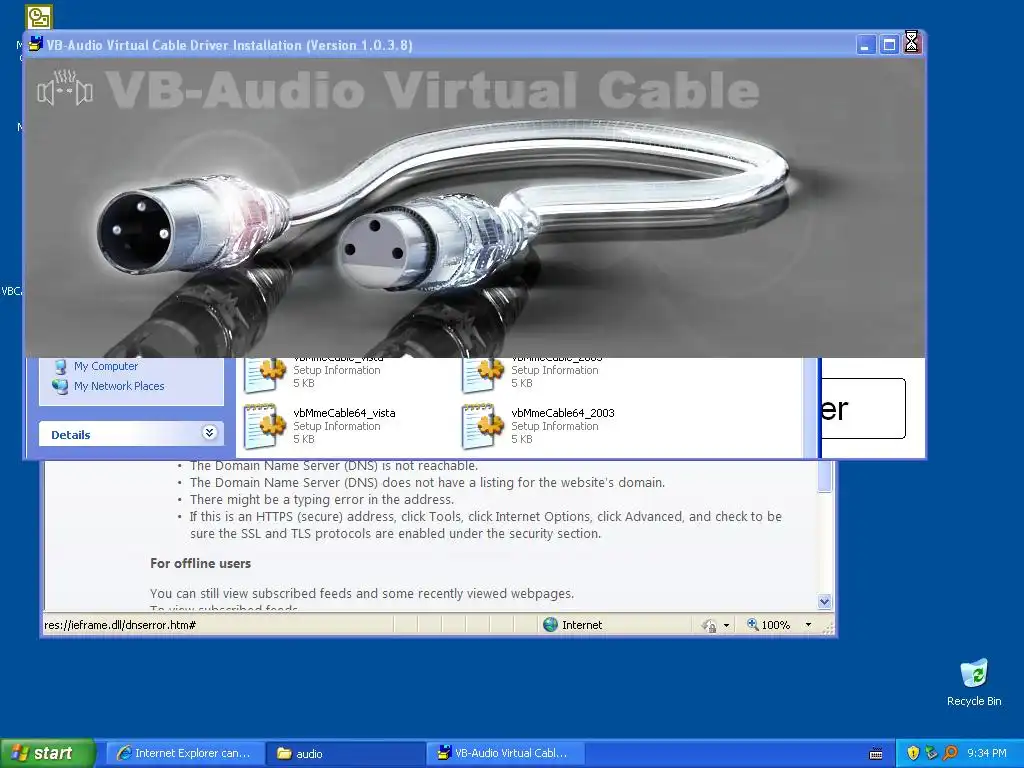
Task: Open the zoom level dropdown arrow
Action: 808,625
